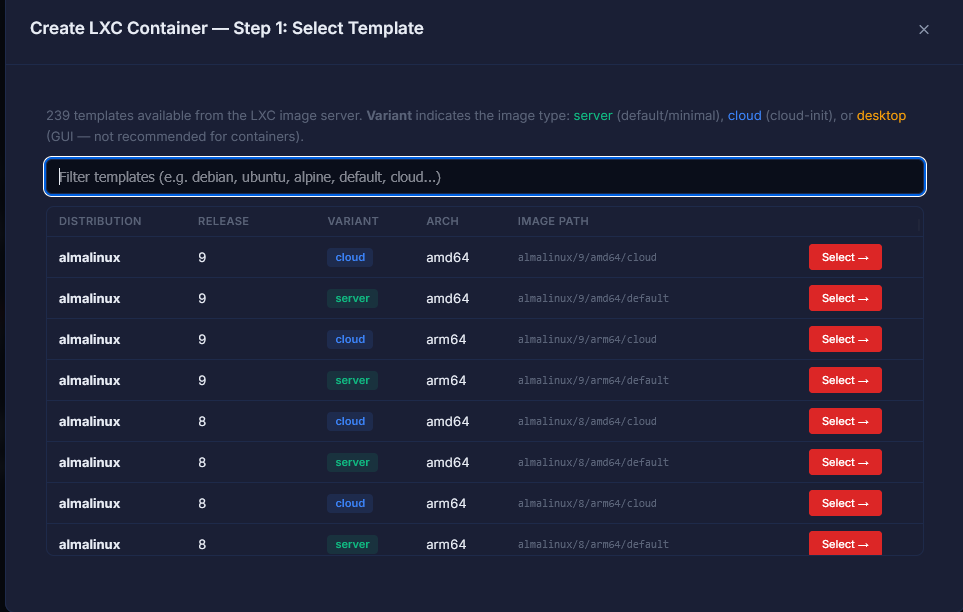Select almalinux 9 arm64 cloud template
This screenshot has width=963, height=612.
pos(844,339)
